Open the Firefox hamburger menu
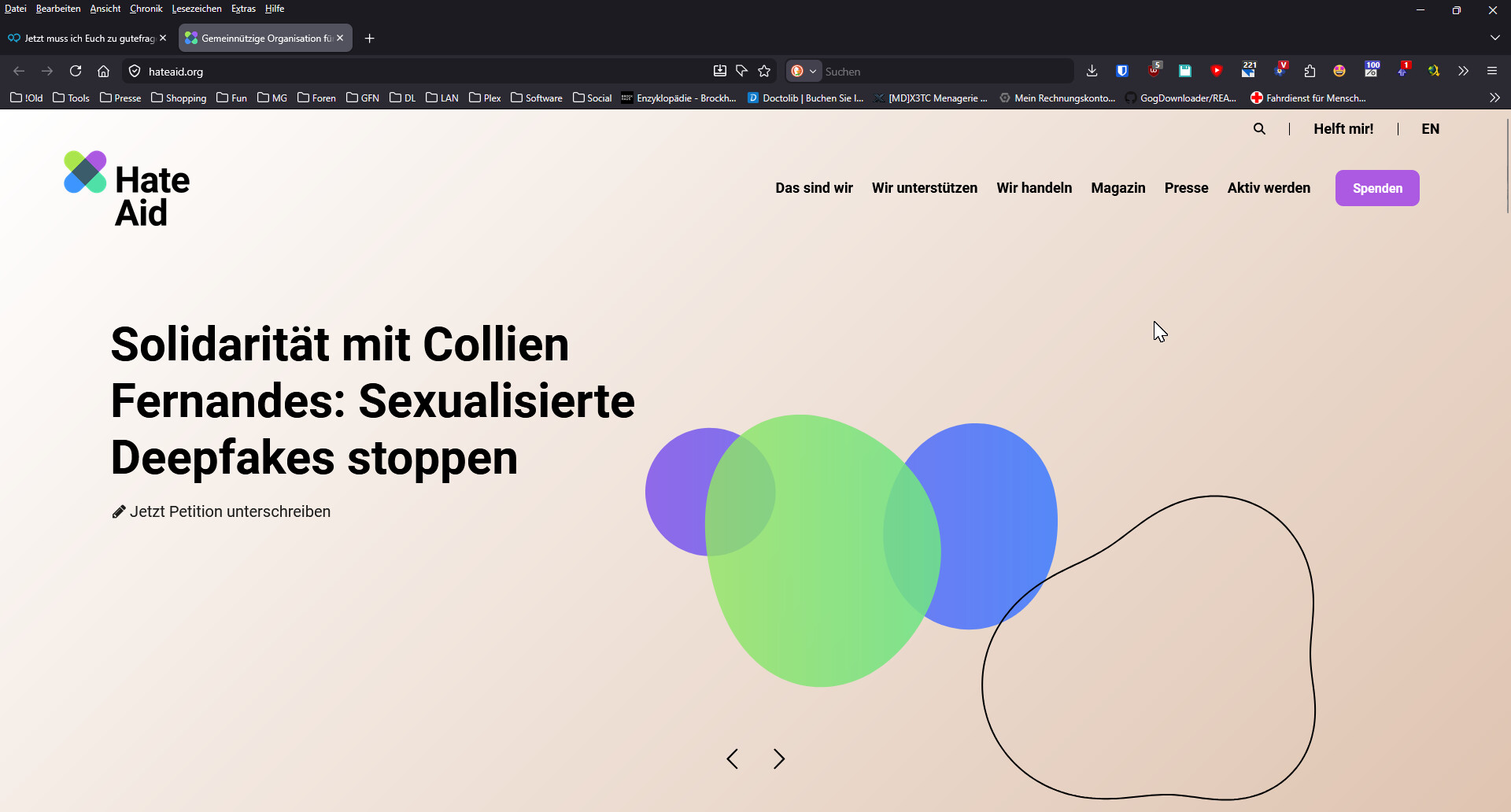Viewport: 1511px width, 812px height. [x=1491, y=71]
